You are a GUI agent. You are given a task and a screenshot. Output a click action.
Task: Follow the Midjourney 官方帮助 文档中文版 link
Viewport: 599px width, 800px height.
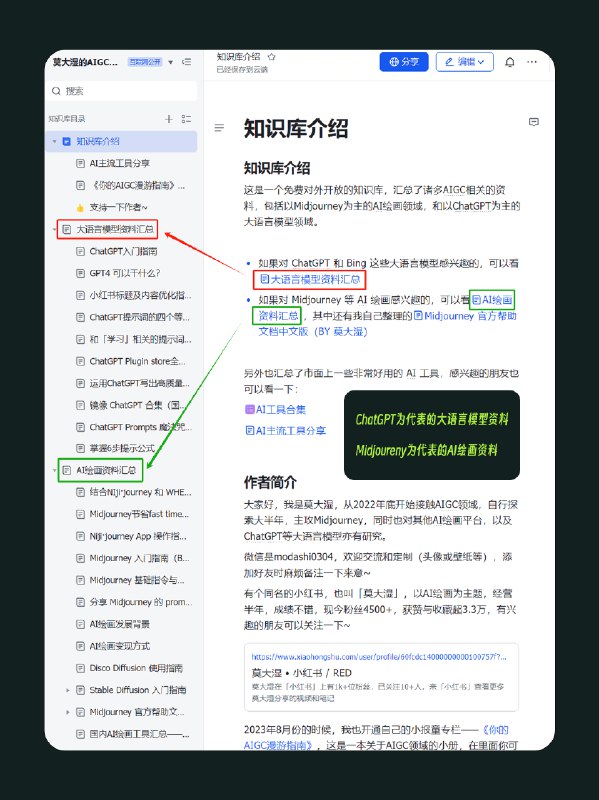pyautogui.click(x=464, y=316)
